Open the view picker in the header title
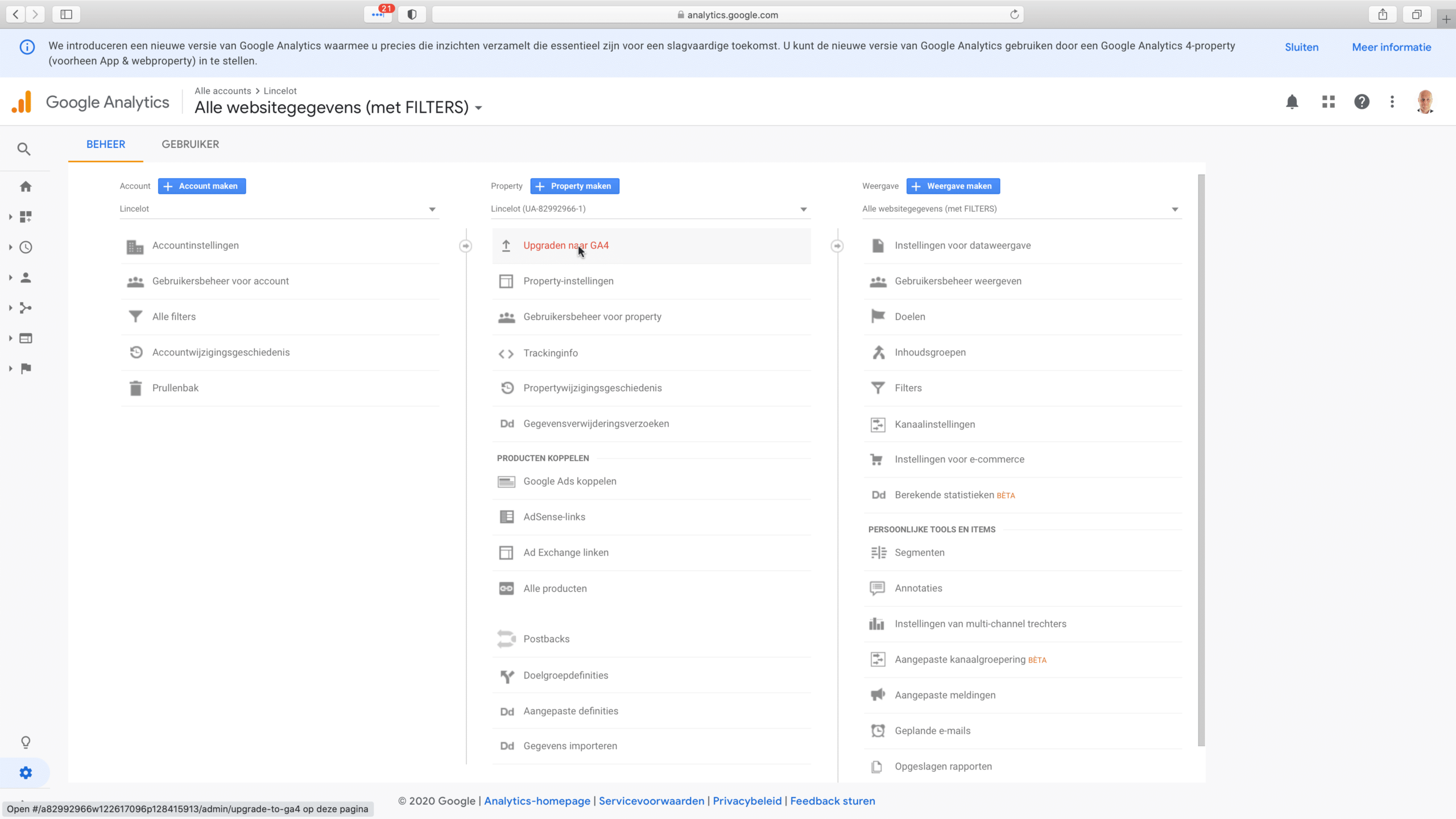The width and height of the screenshot is (1456, 819). coord(338,107)
